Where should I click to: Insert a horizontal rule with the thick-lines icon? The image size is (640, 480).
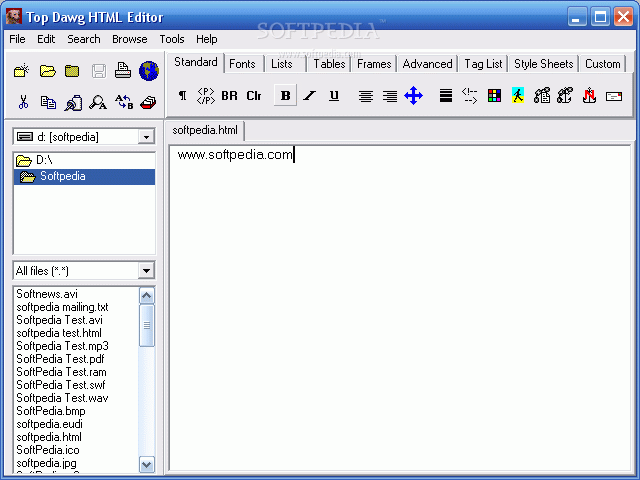tap(446, 96)
